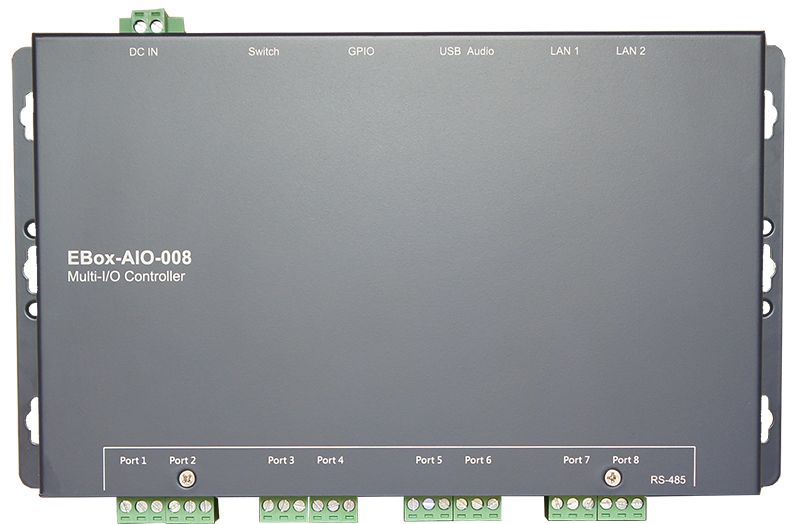Click the EBox-AIO-008 model name
Viewport: 800px width, 524px height.
point(129,258)
